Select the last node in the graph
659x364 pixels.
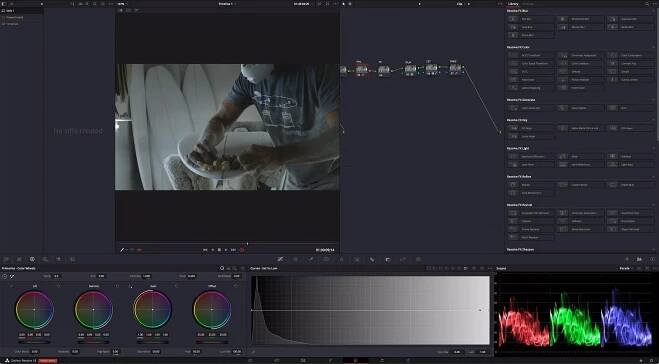click(x=455, y=68)
